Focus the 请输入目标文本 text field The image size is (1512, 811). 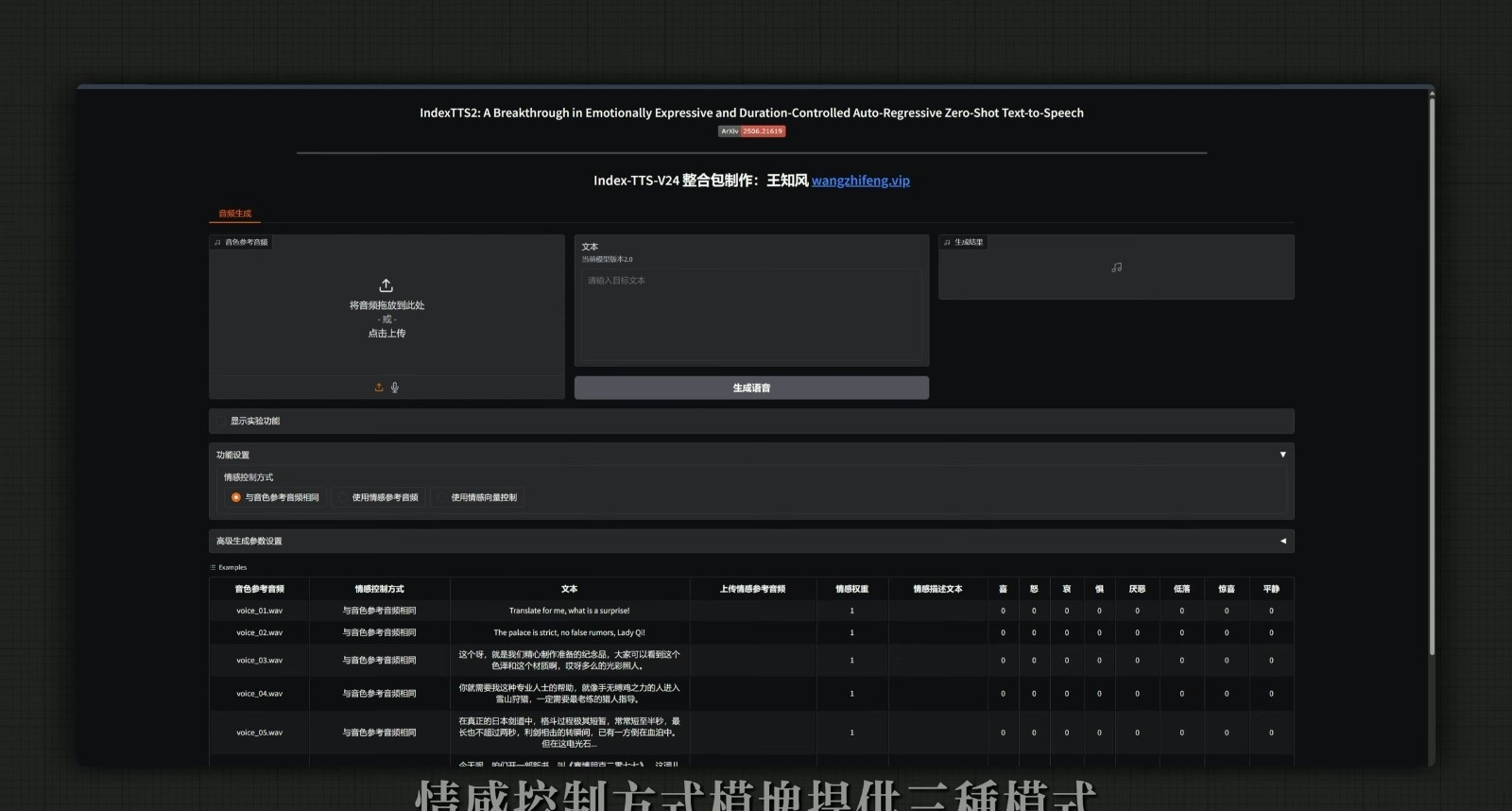pyautogui.click(x=751, y=314)
